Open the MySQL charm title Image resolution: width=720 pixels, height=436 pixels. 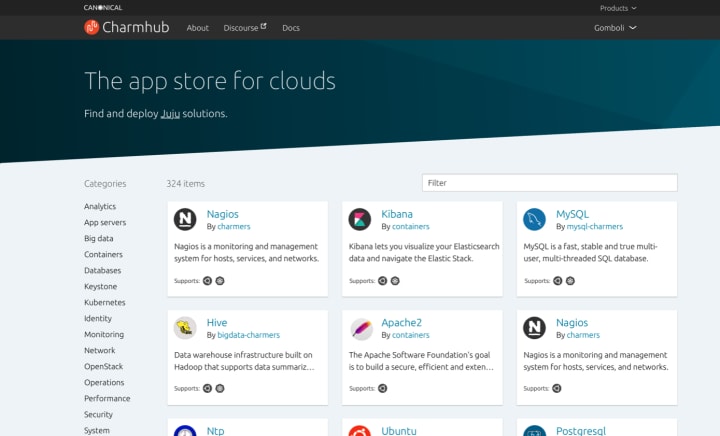(572, 214)
